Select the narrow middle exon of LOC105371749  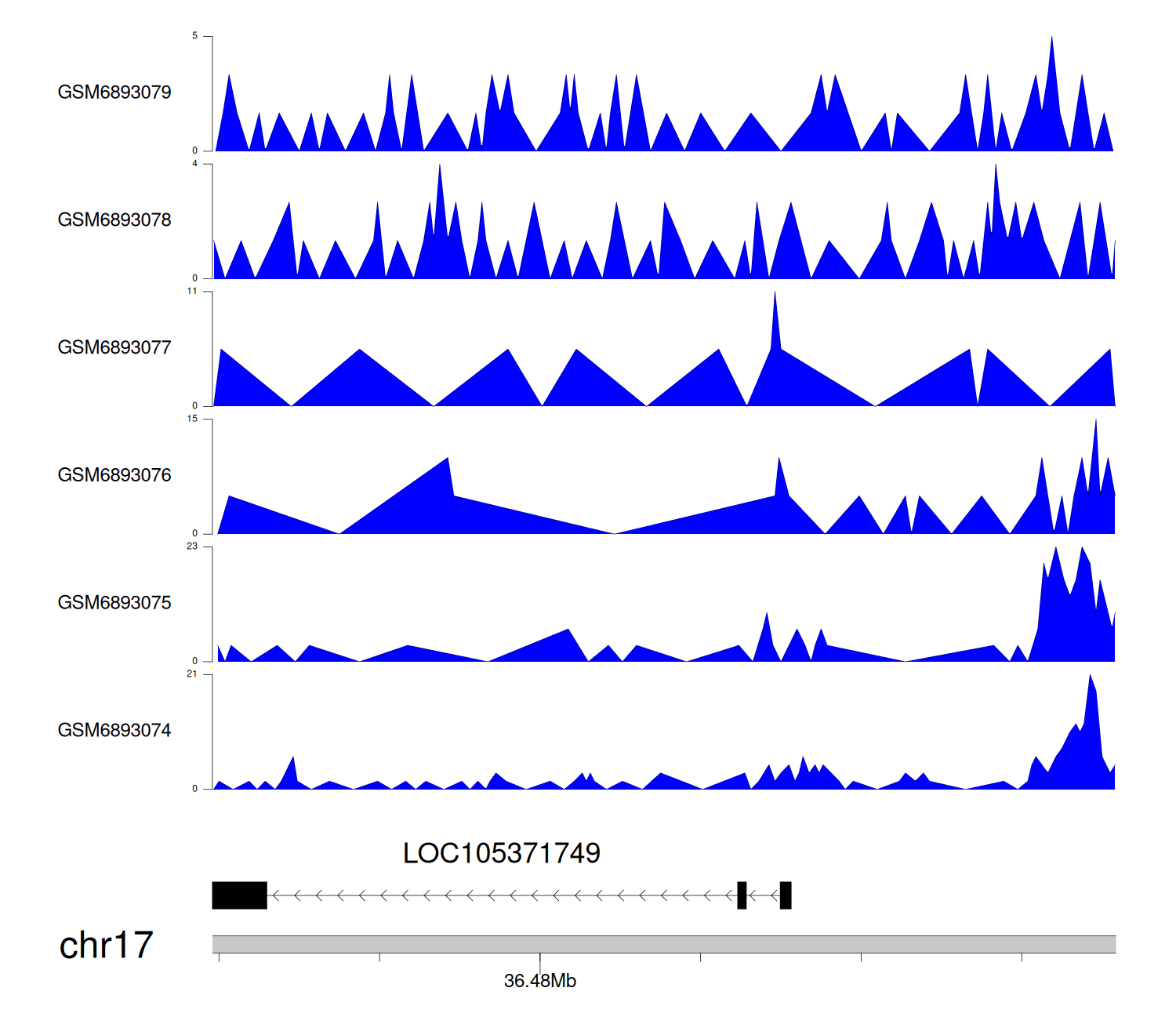pyautogui.click(x=742, y=895)
